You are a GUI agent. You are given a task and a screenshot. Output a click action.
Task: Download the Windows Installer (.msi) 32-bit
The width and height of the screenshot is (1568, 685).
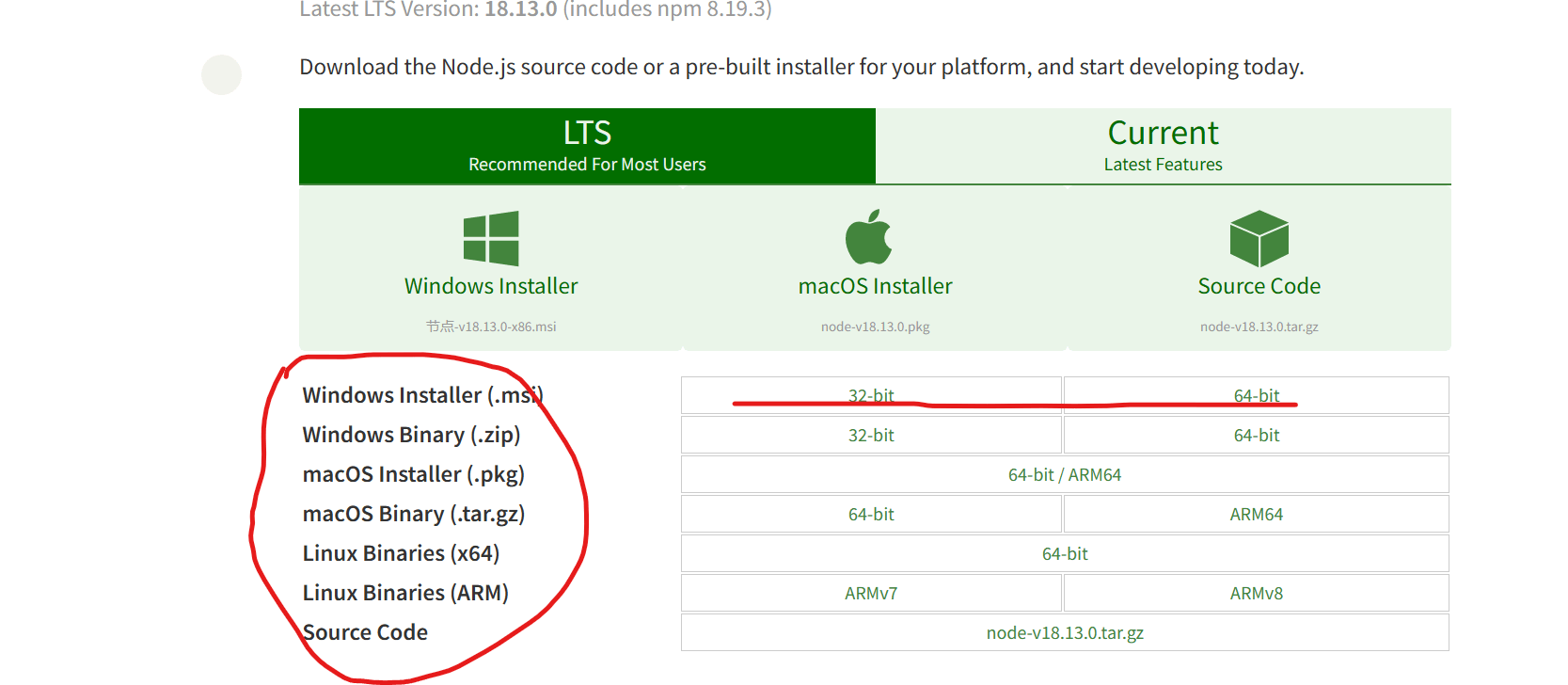[x=871, y=395]
